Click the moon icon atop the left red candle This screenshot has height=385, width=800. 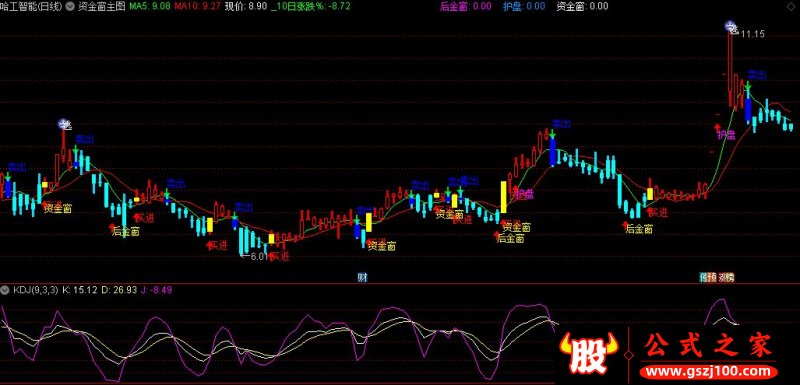(64, 124)
